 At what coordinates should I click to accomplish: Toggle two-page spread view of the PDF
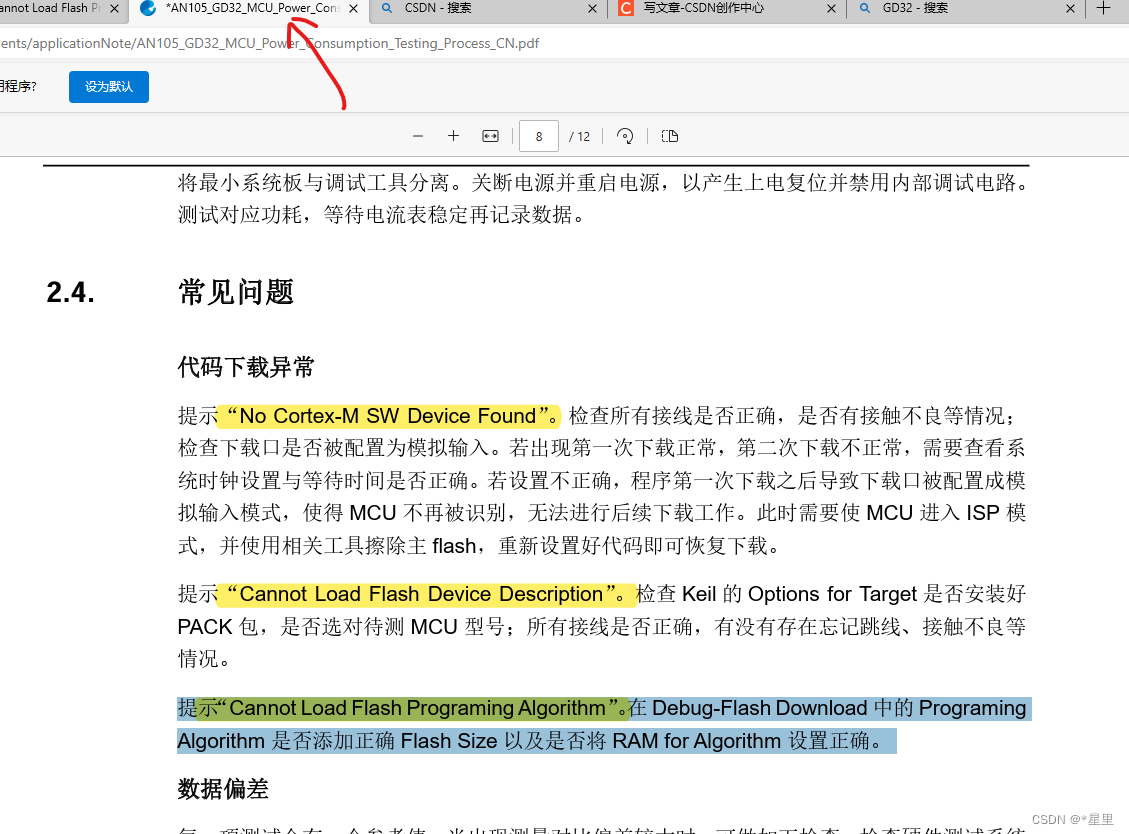click(669, 136)
